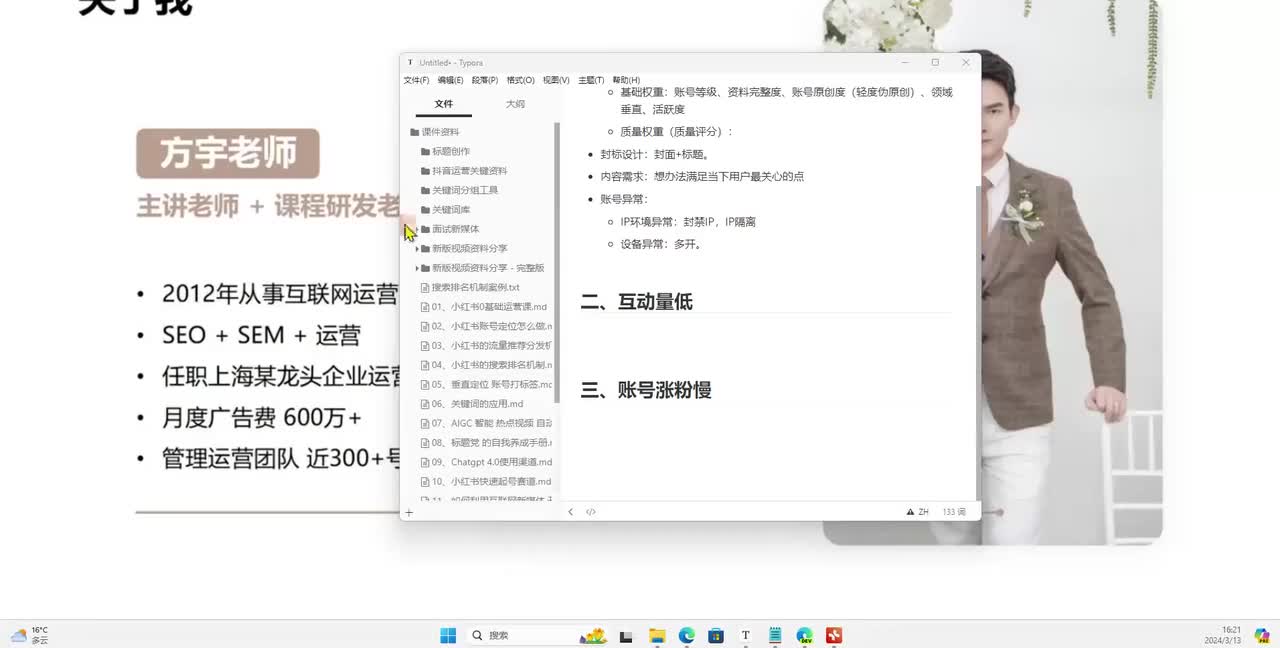Image resolution: width=1280 pixels, height=648 pixels.
Task: Open file 03、小红书的流量推荐分发
Action: (487, 346)
